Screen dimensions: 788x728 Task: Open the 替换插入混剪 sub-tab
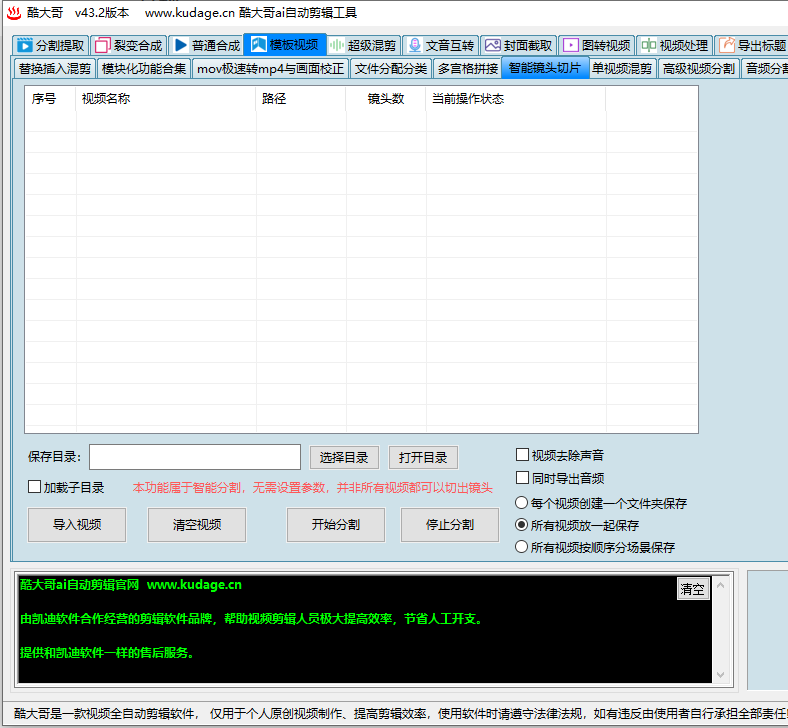pyautogui.click(x=55, y=68)
